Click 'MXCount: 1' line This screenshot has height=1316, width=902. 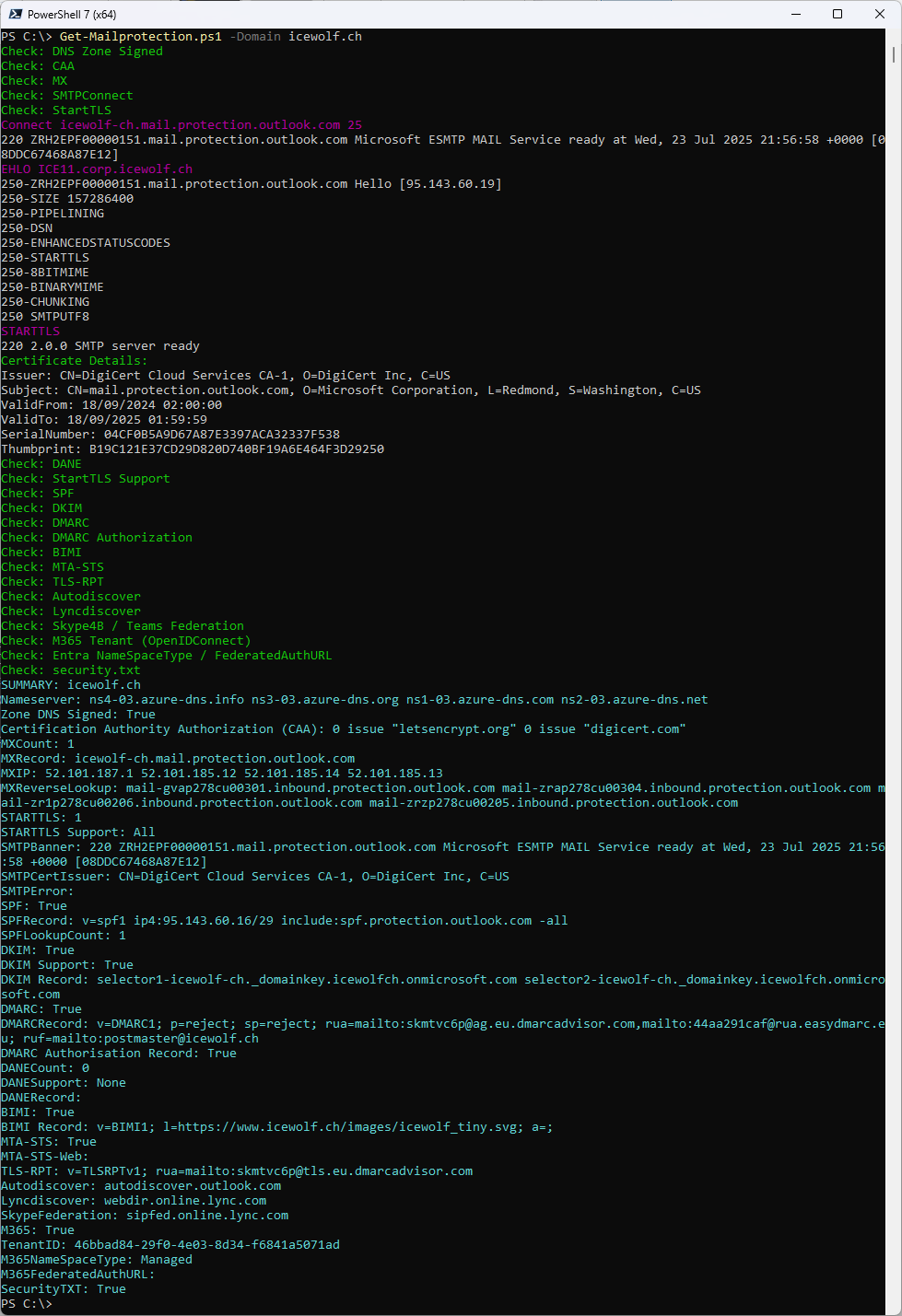click(38, 744)
